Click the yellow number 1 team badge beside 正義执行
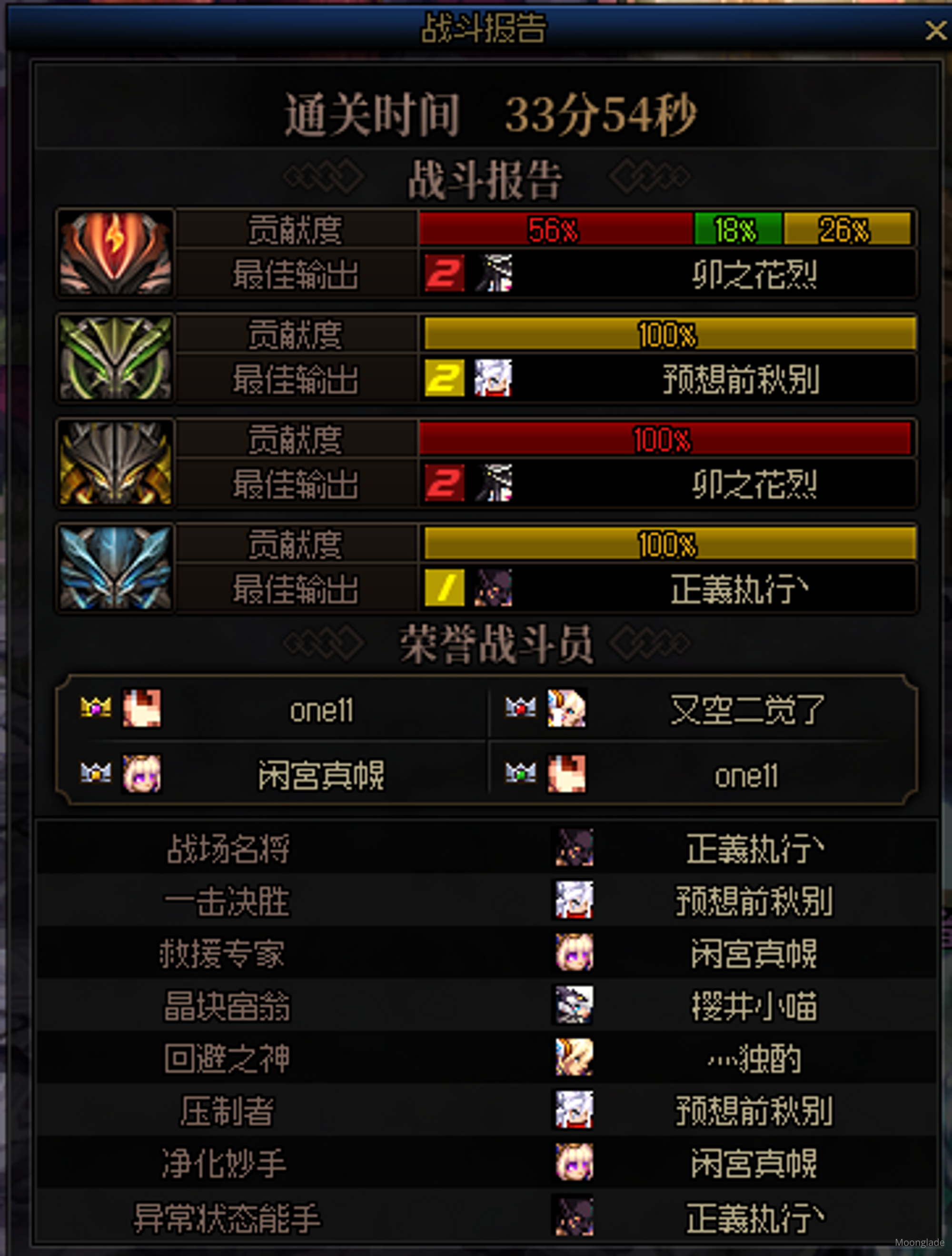Viewport: 952px width, 1256px height. pyautogui.click(x=444, y=588)
